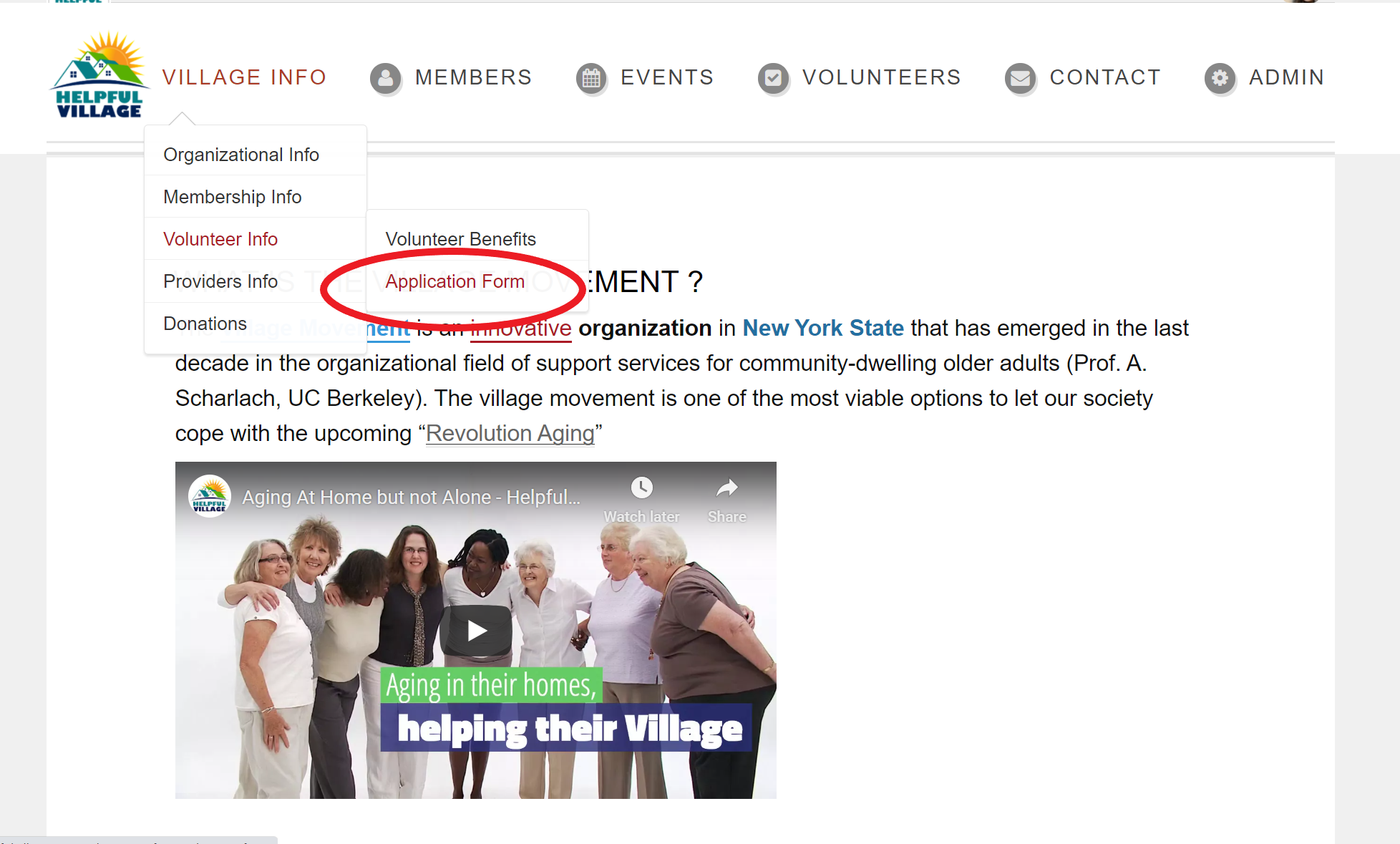Click the Events calendar icon
1400x844 pixels.
[x=591, y=78]
